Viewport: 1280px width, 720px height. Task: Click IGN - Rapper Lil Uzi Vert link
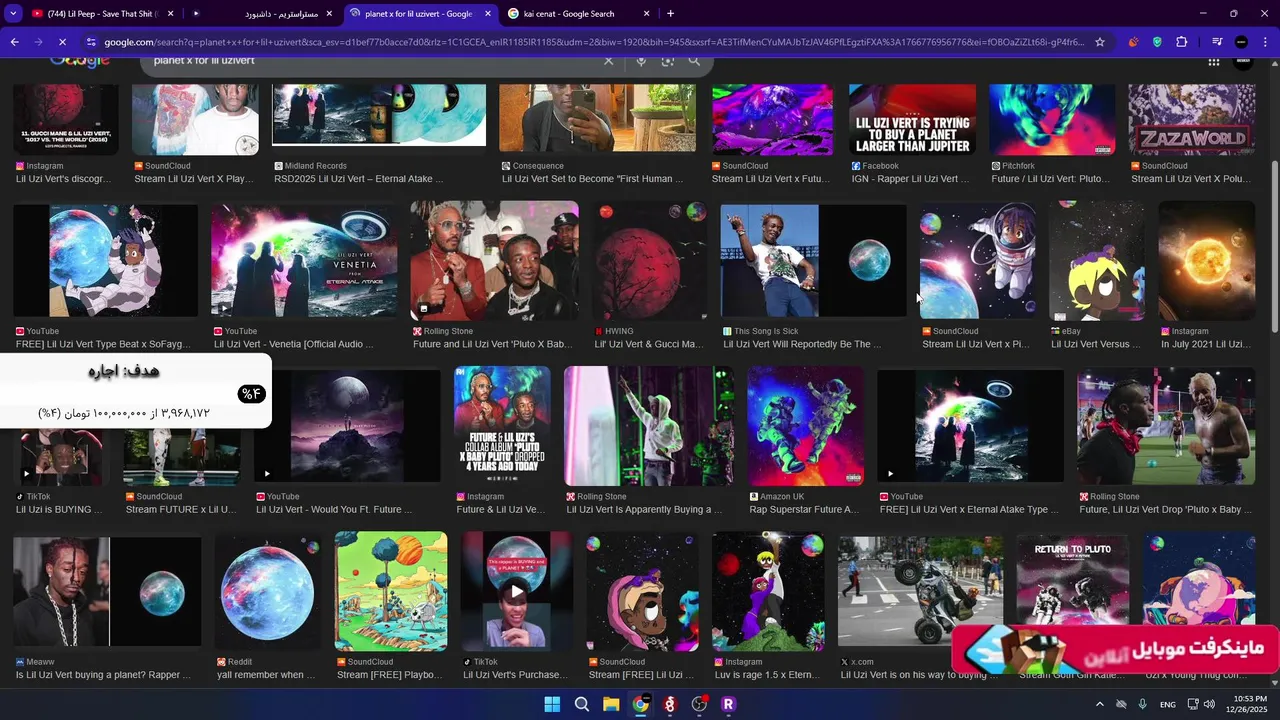(910, 179)
